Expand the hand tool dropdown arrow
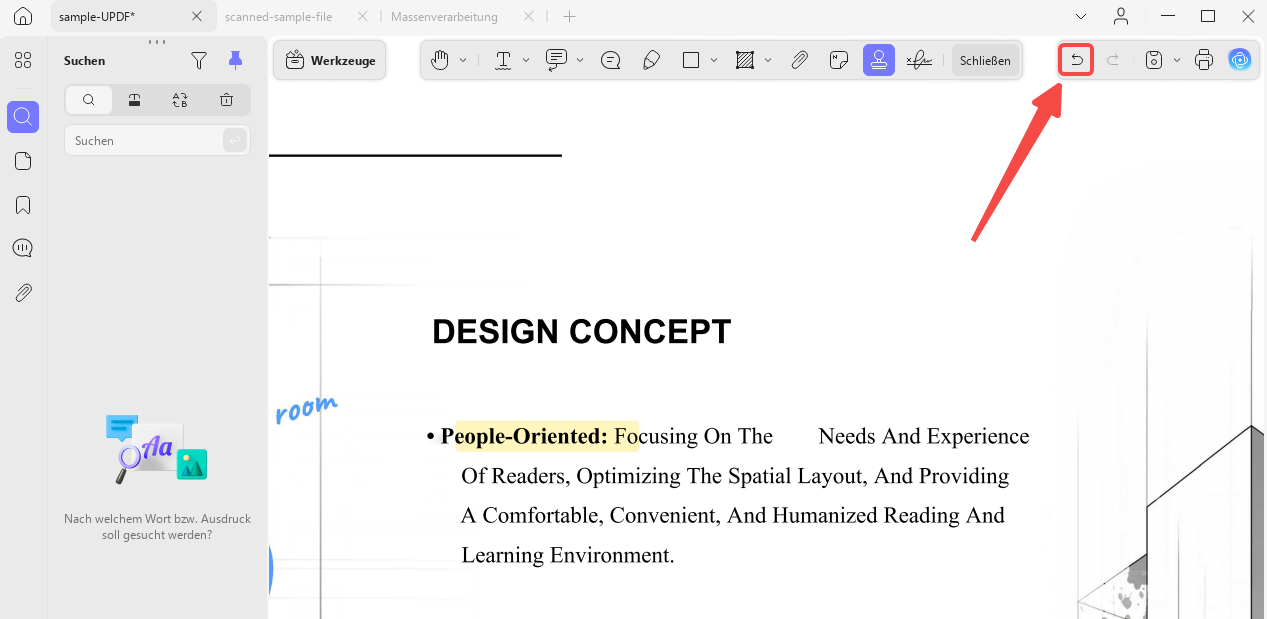Screen dimensions: 1267x619 tap(463, 60)
